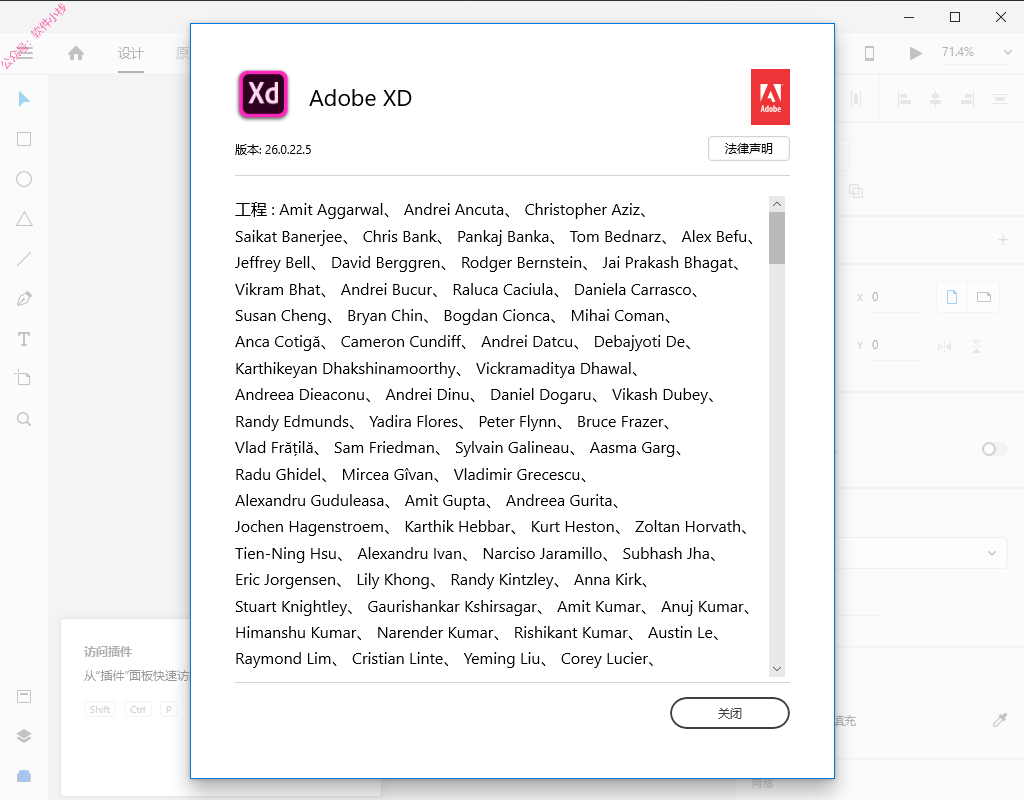Click the name 'Amit Aggarwal'
The width and height of the screenshot is (1024, 800).
(332, 210)
